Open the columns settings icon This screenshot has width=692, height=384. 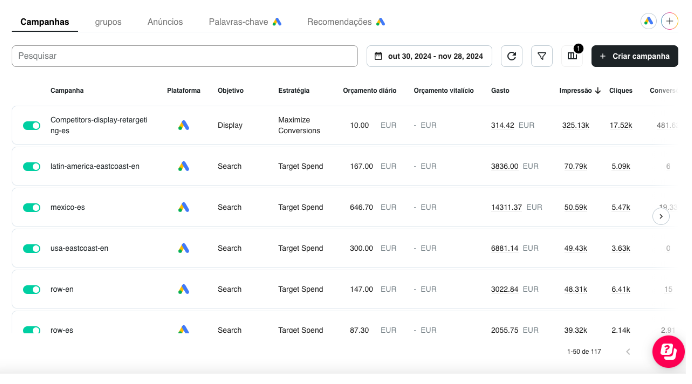[x=572, y=56]
